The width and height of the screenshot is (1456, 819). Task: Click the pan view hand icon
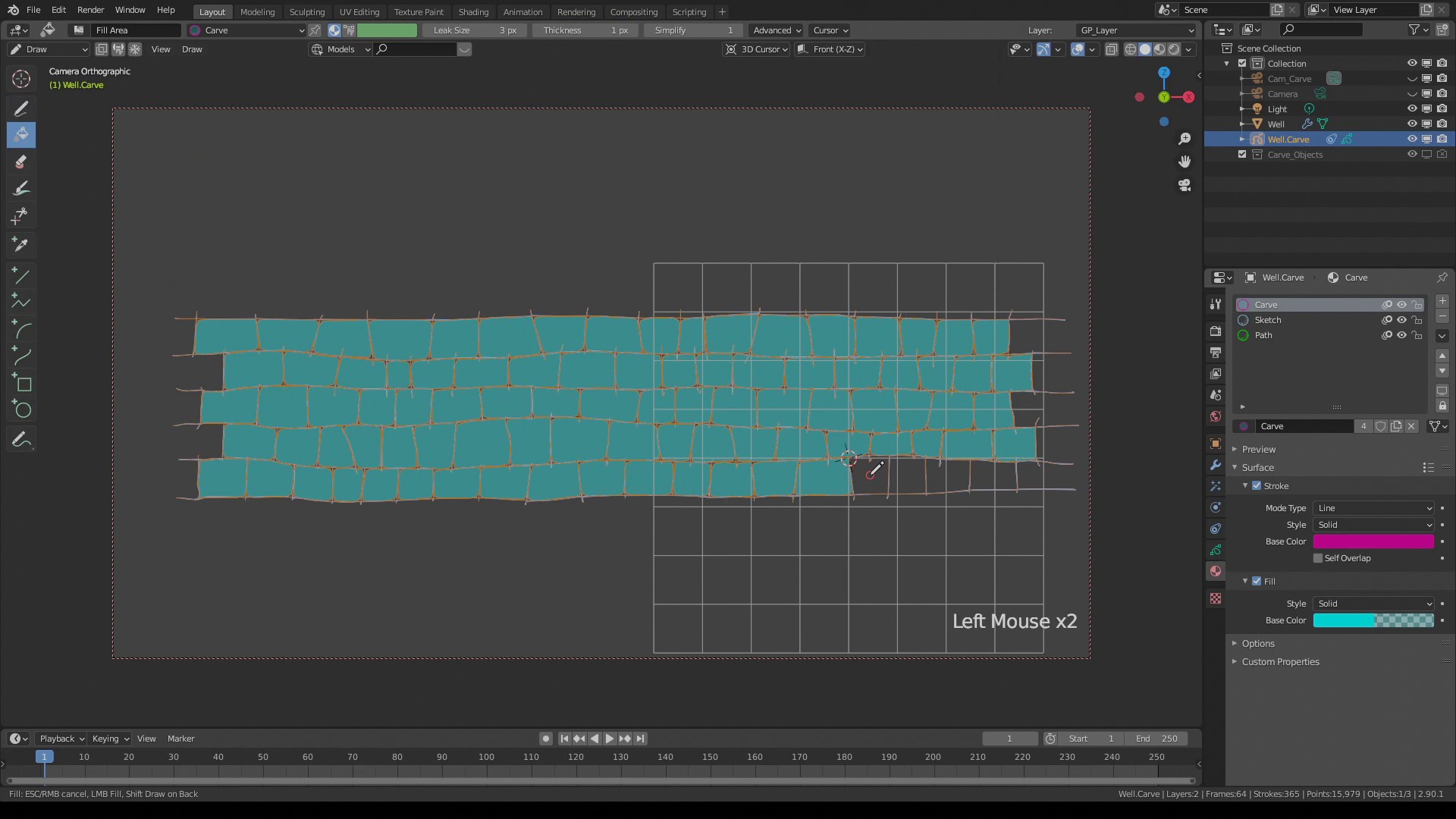coord(1185,162)
